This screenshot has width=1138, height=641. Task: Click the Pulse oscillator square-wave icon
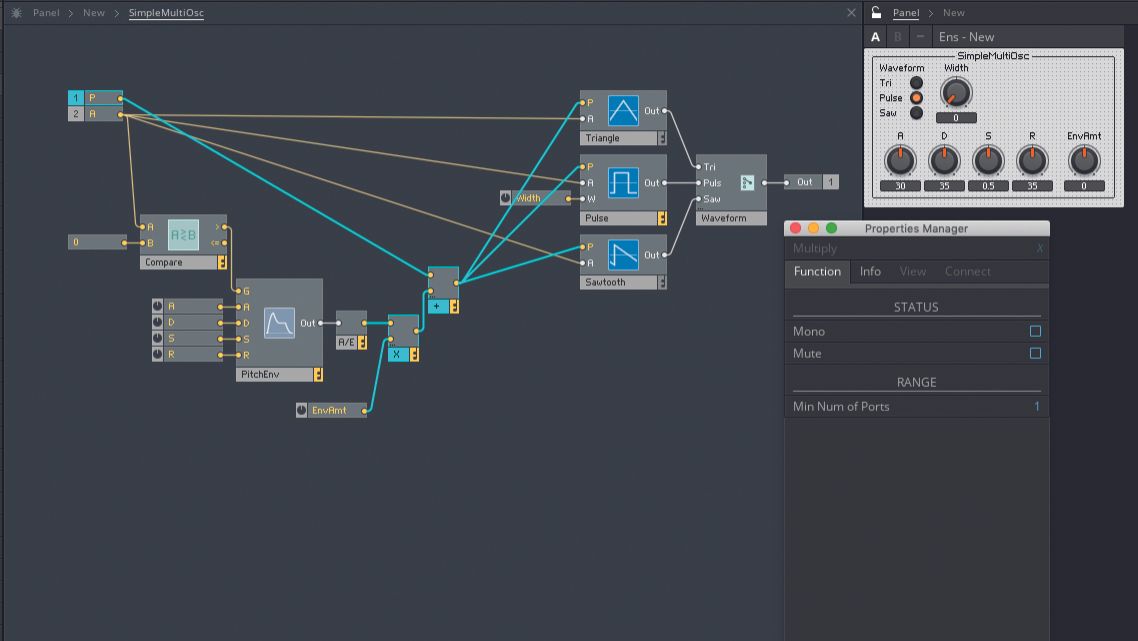pos(623,180)
